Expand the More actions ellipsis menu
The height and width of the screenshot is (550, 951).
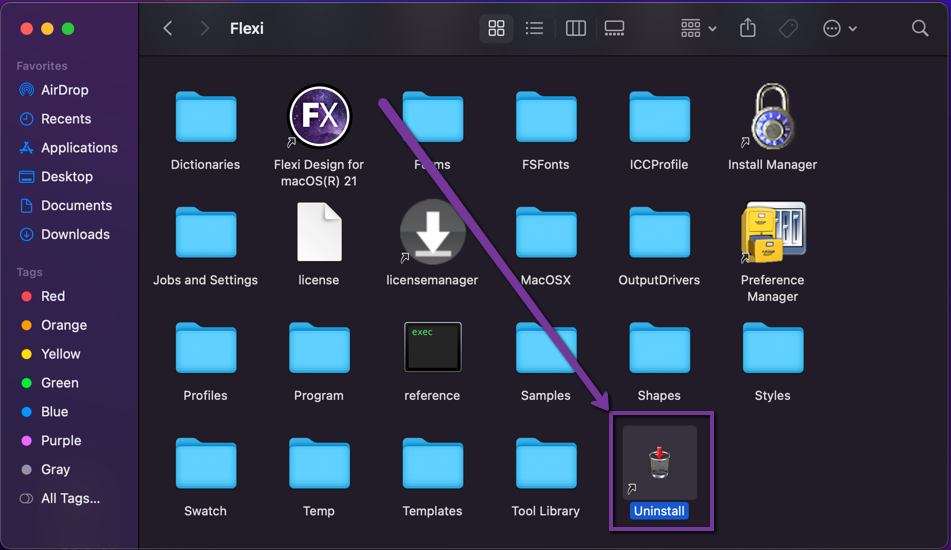(x=839, y=29)
